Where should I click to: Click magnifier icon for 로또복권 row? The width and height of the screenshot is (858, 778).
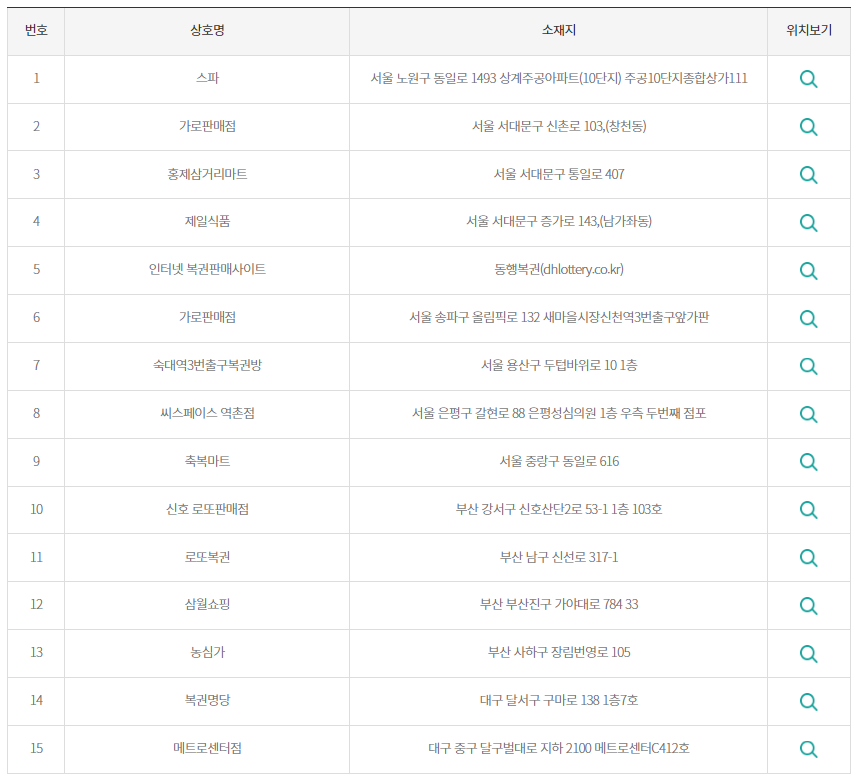tap(808, 558)
